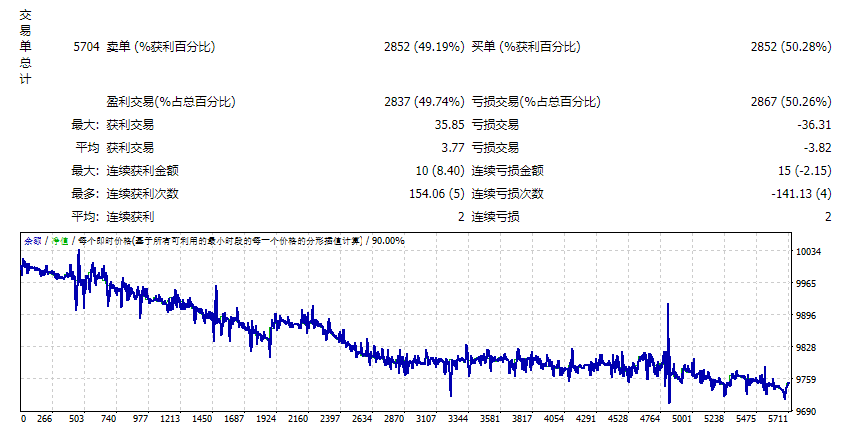Click the 90.00% modelling quality text
Viewport: 859px width, 431px height.
[x=388, y=240]
